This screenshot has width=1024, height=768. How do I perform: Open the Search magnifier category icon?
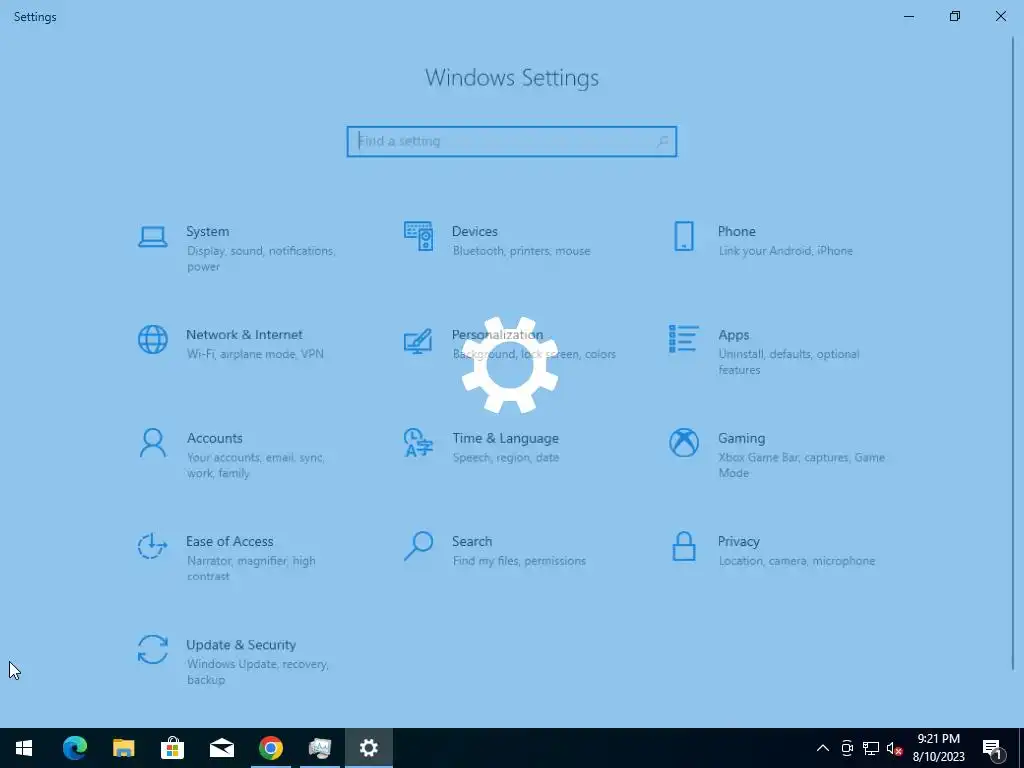point(418,546)
